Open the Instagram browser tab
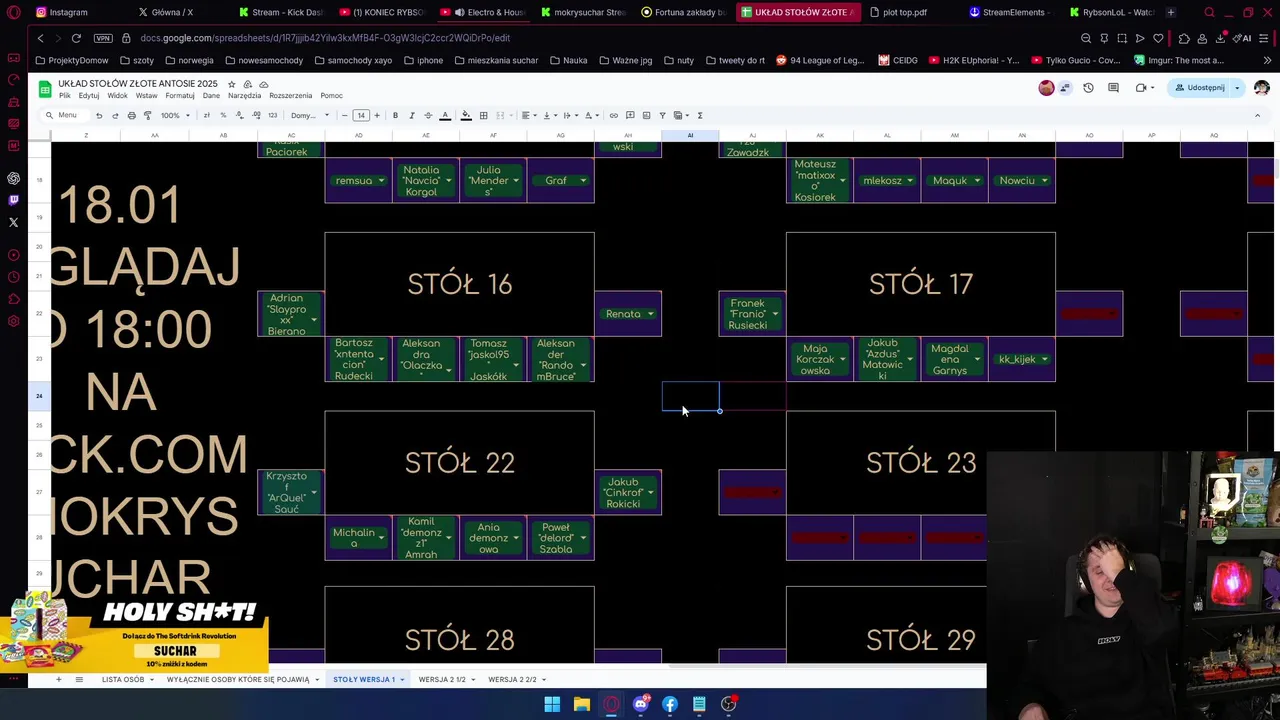This screenshot has height=720, width=1280. [x=68, y=12]
